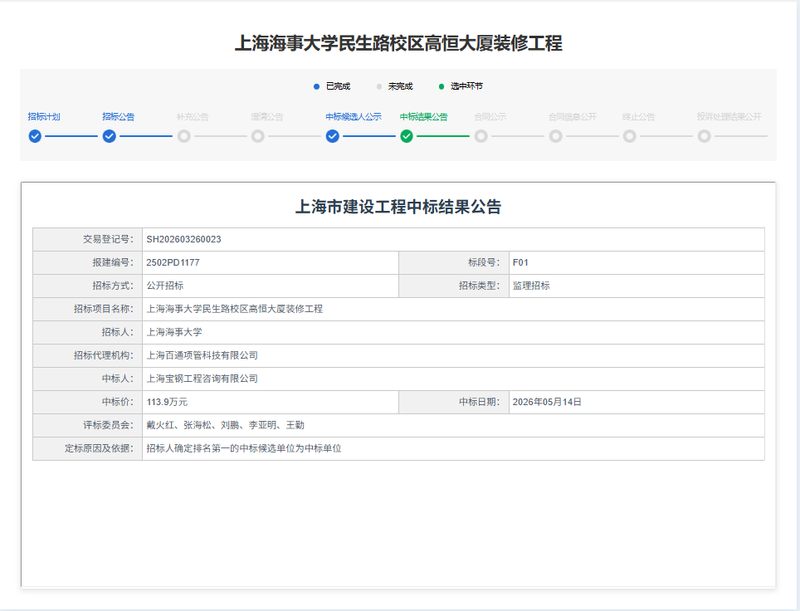Click the 中标人 field label
This screenshot has height=611, width=800.
[x=117, y=378]
